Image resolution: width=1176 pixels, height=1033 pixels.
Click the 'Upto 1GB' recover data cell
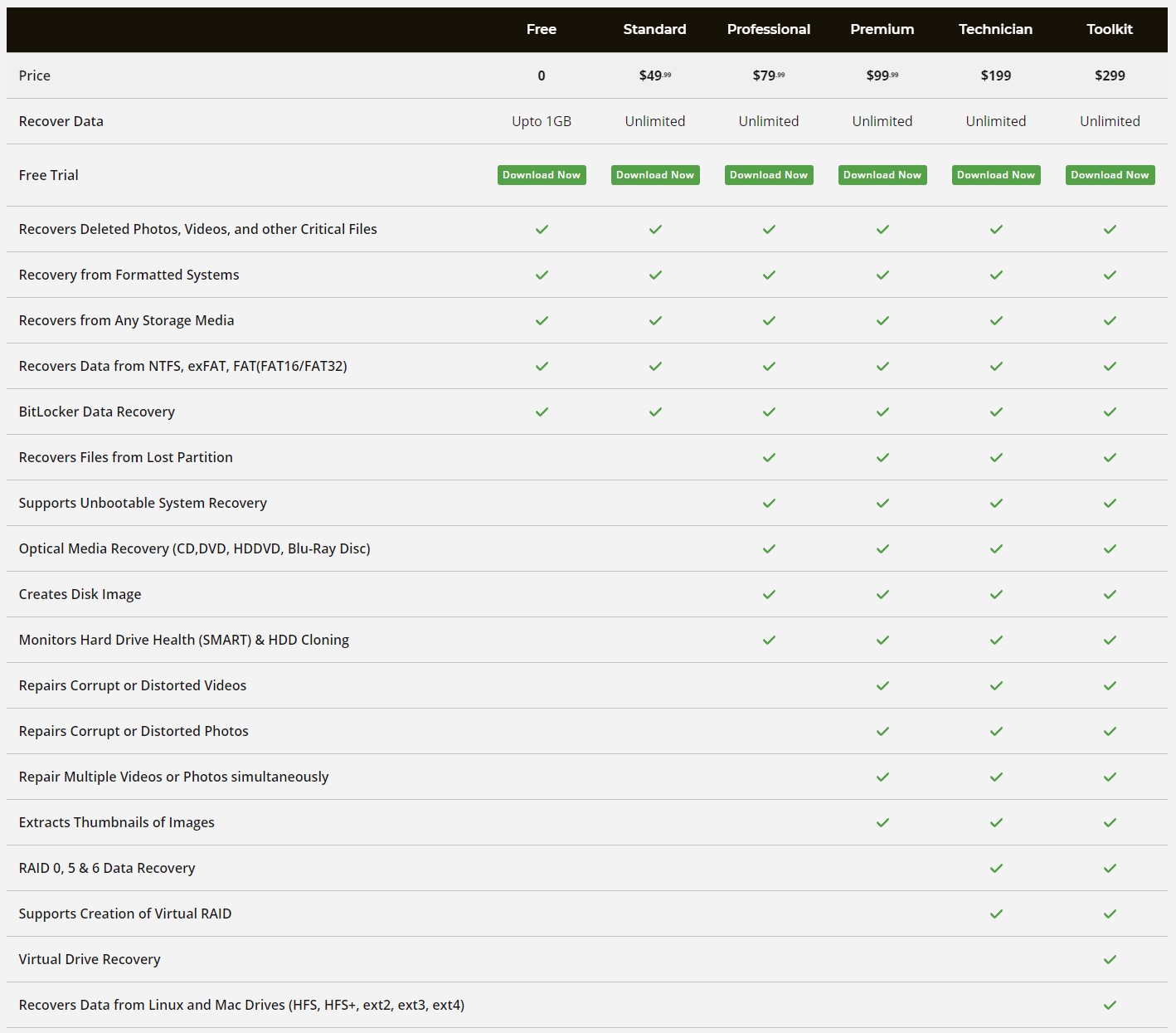pos(542,121)
